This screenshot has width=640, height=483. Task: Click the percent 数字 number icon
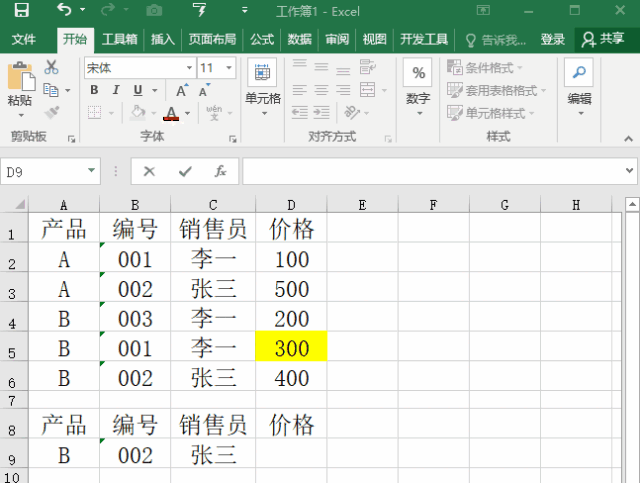click(418, 73)
